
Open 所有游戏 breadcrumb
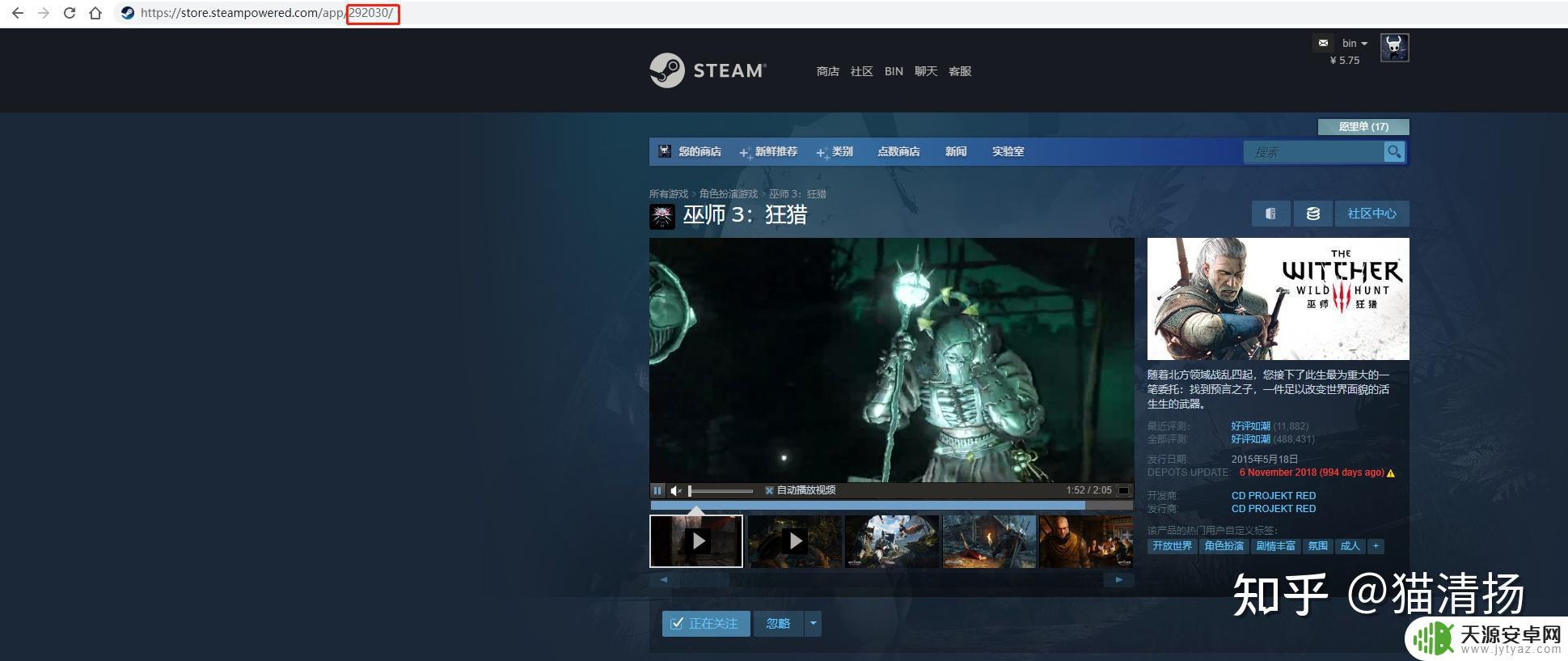click(668, 194)
